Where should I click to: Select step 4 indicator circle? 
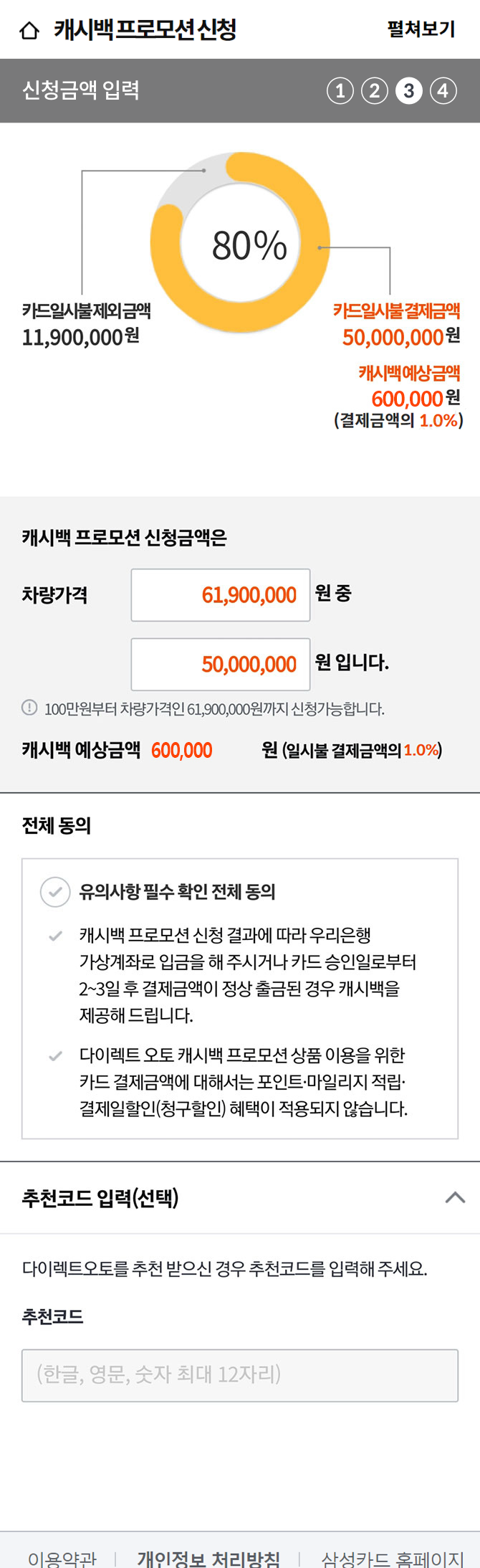[443, 91]
